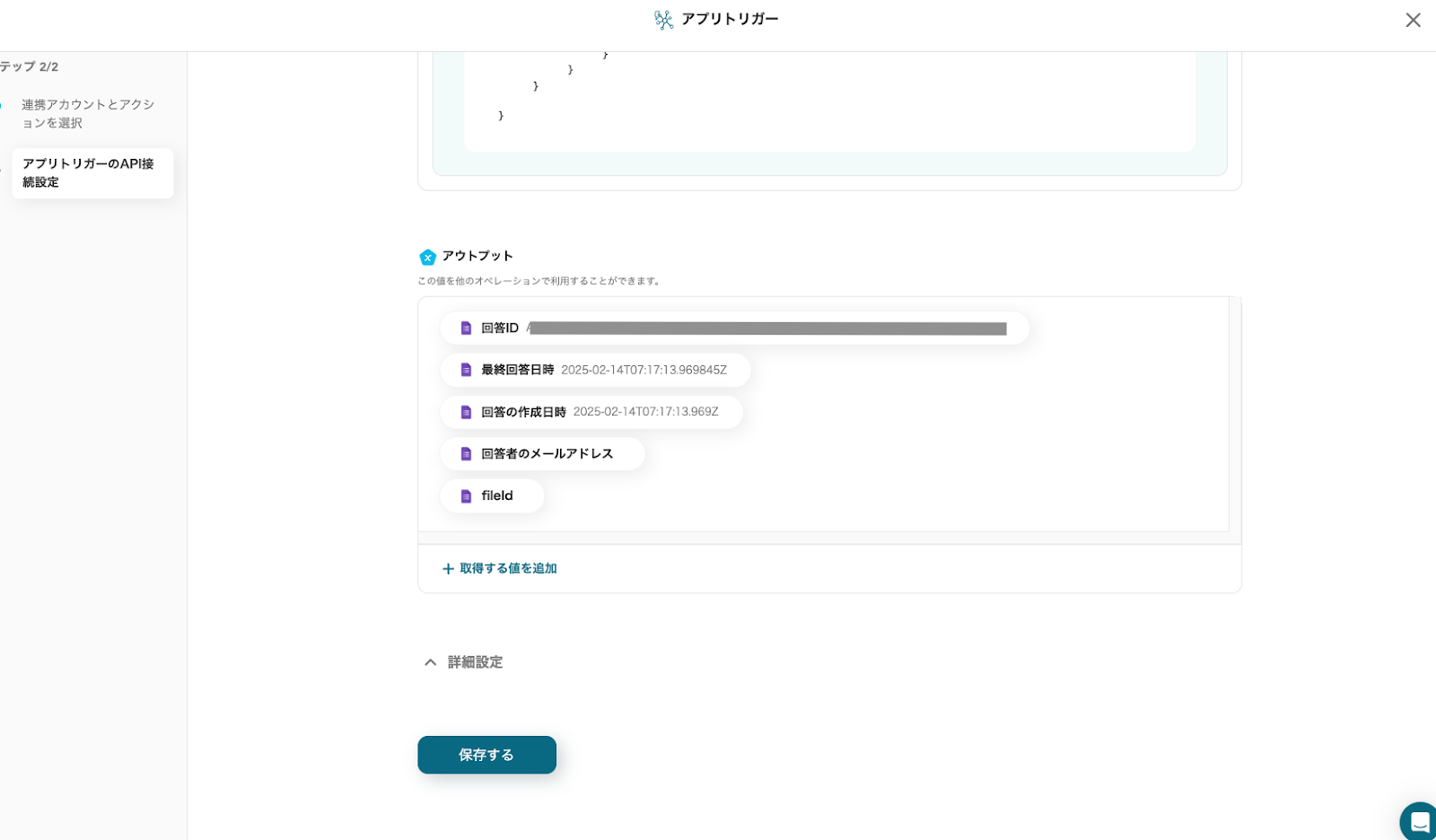Close the アプリトリガー dialog with X
This screenshot has width=1436, height=840.
coord(1413,20)
